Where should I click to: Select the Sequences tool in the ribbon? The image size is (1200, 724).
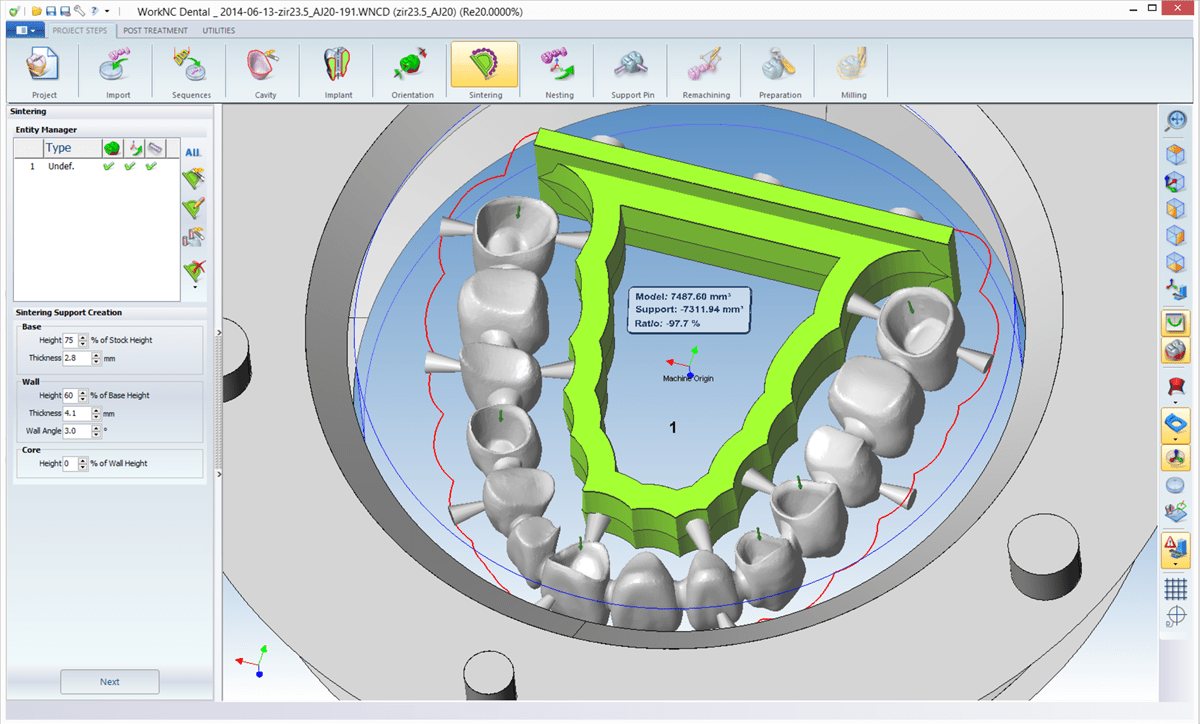190,70
